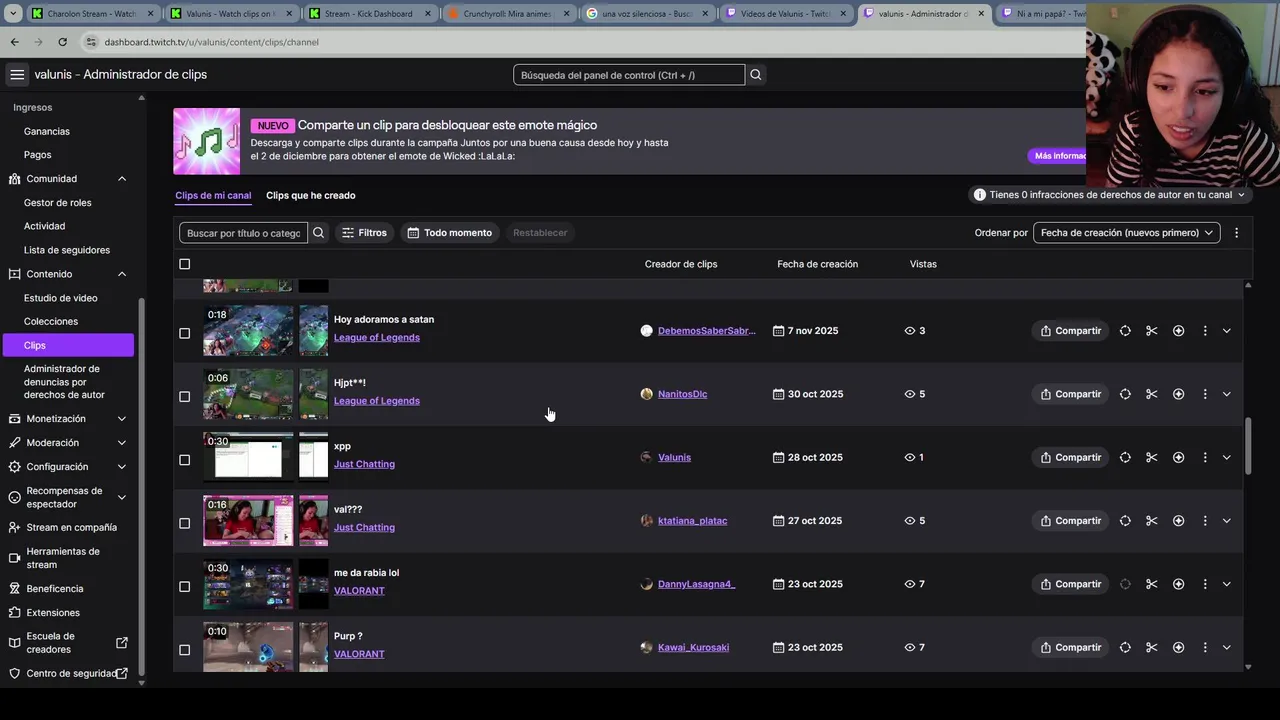The height and width of the screenshot is (720, 1280).
Task: Click the clip list vertical scrollbar
Action: pos(1248,445)
